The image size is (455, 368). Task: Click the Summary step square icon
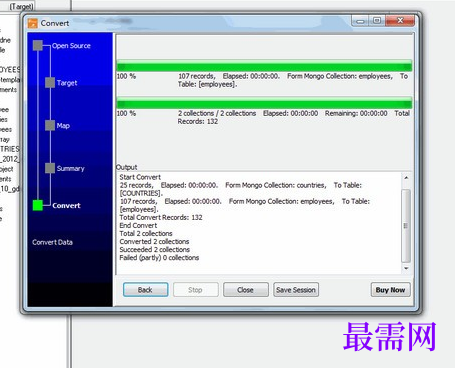[50, 168]
